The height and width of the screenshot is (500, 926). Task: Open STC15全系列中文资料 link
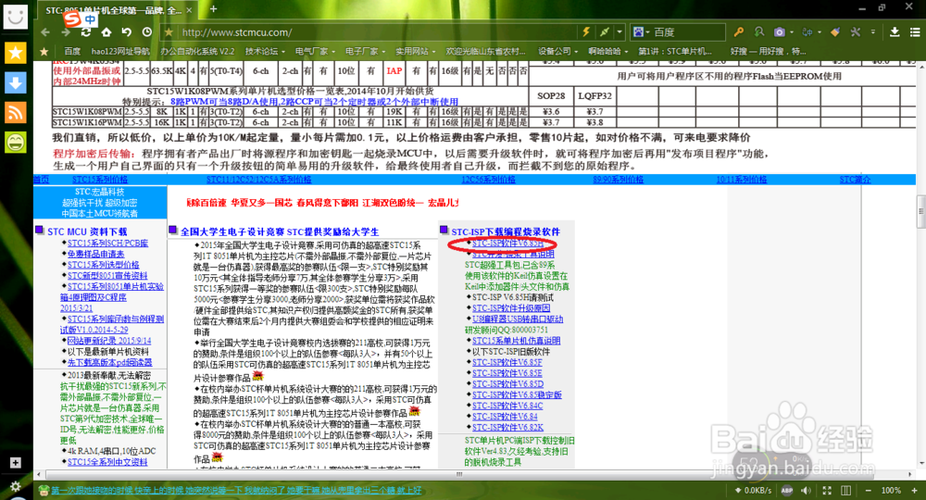[x=107, y=462]
